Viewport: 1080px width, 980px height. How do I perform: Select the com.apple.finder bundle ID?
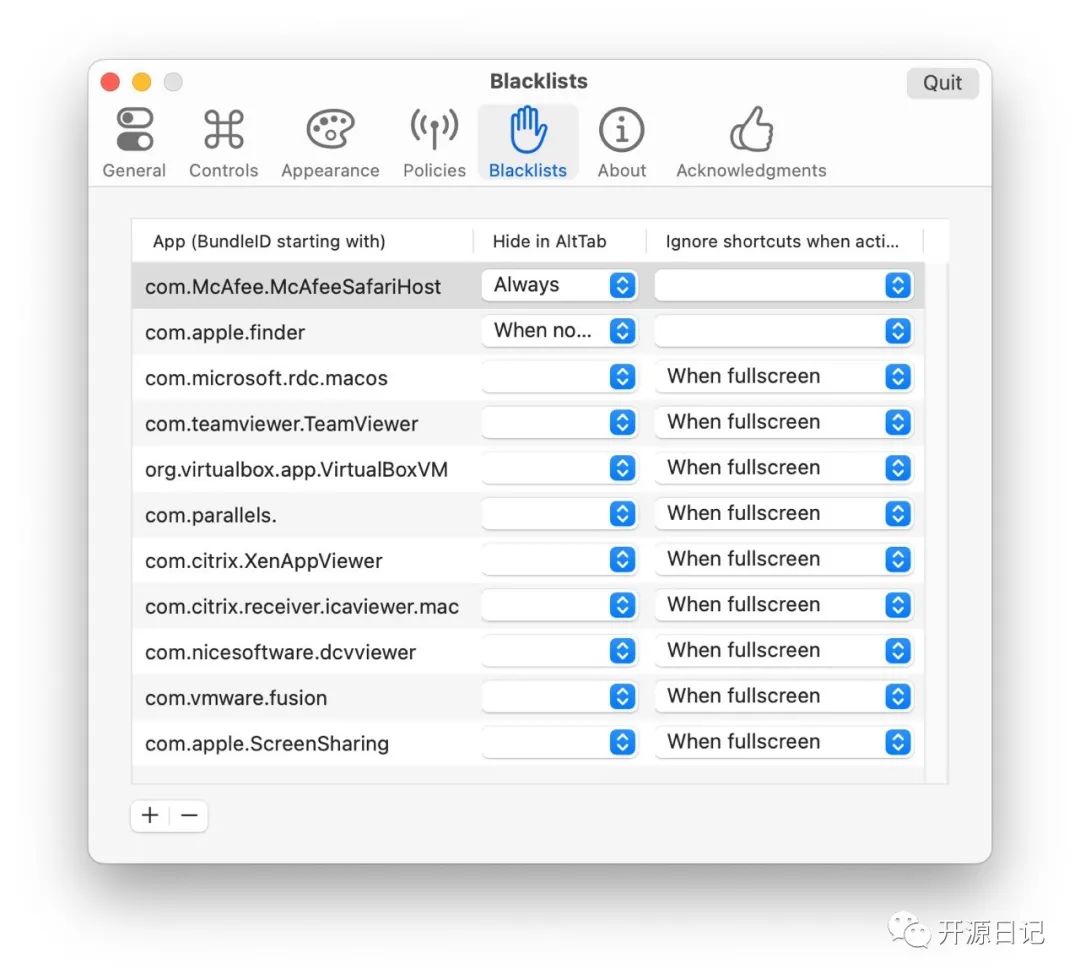pos(225,333)
